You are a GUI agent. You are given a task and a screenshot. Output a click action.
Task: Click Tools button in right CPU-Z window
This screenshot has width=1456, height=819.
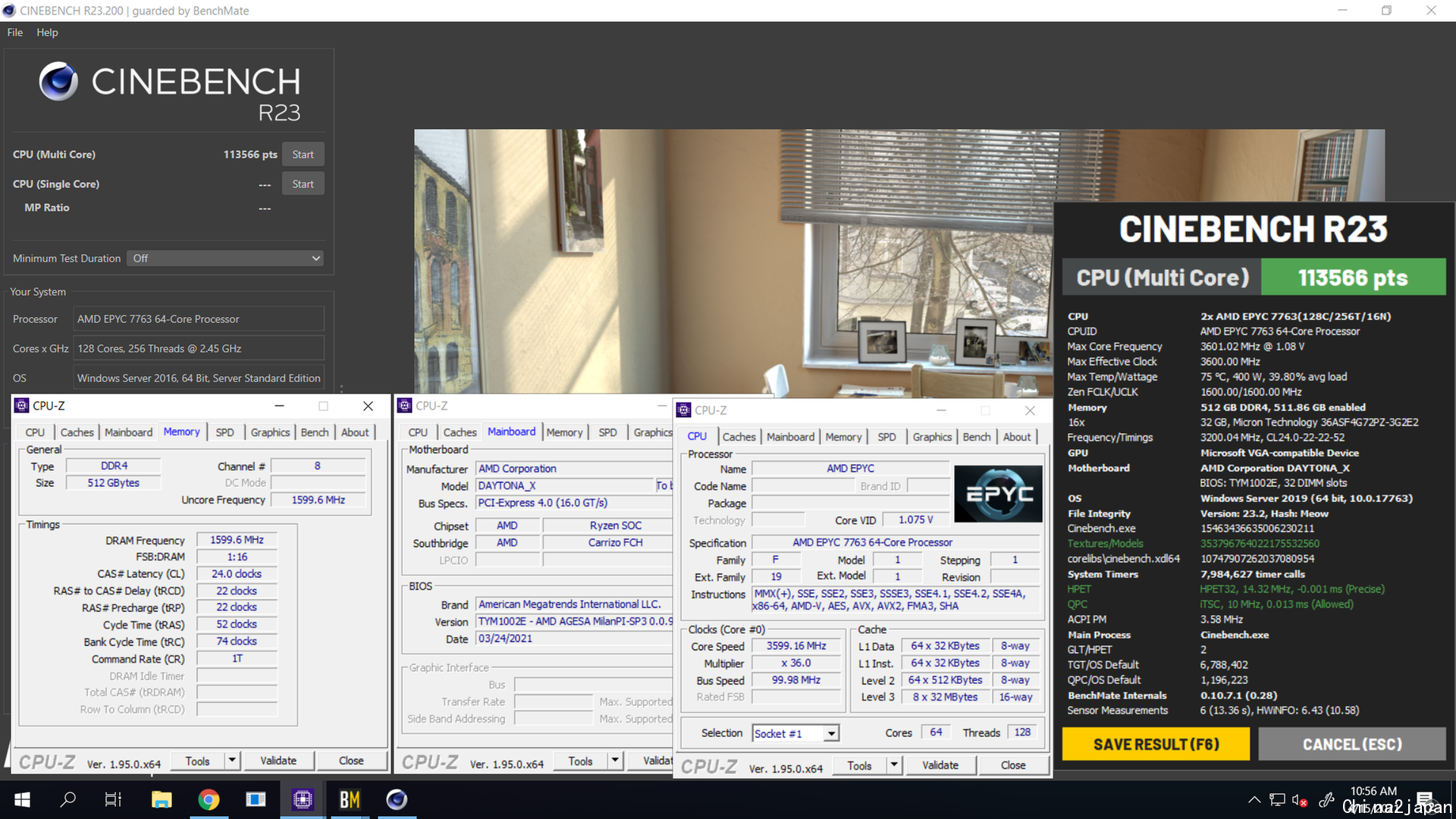(859, 766)
